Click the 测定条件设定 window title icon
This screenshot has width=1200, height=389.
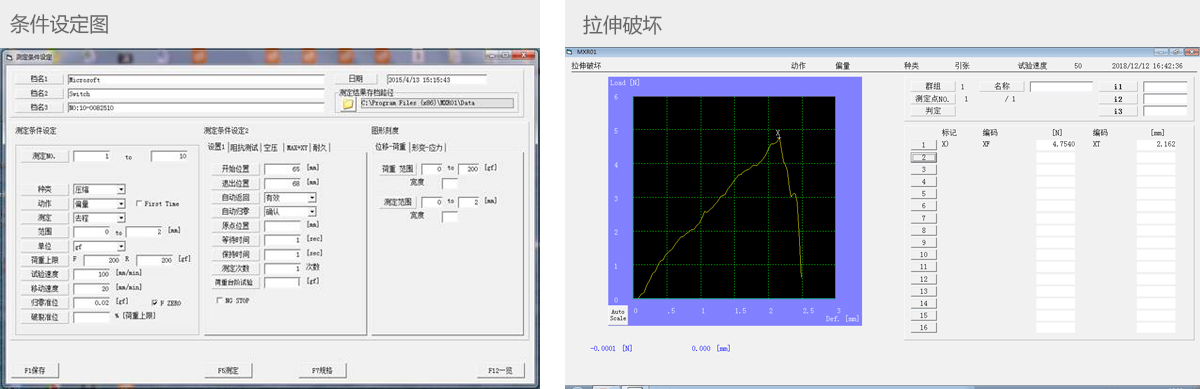[9, 57]
